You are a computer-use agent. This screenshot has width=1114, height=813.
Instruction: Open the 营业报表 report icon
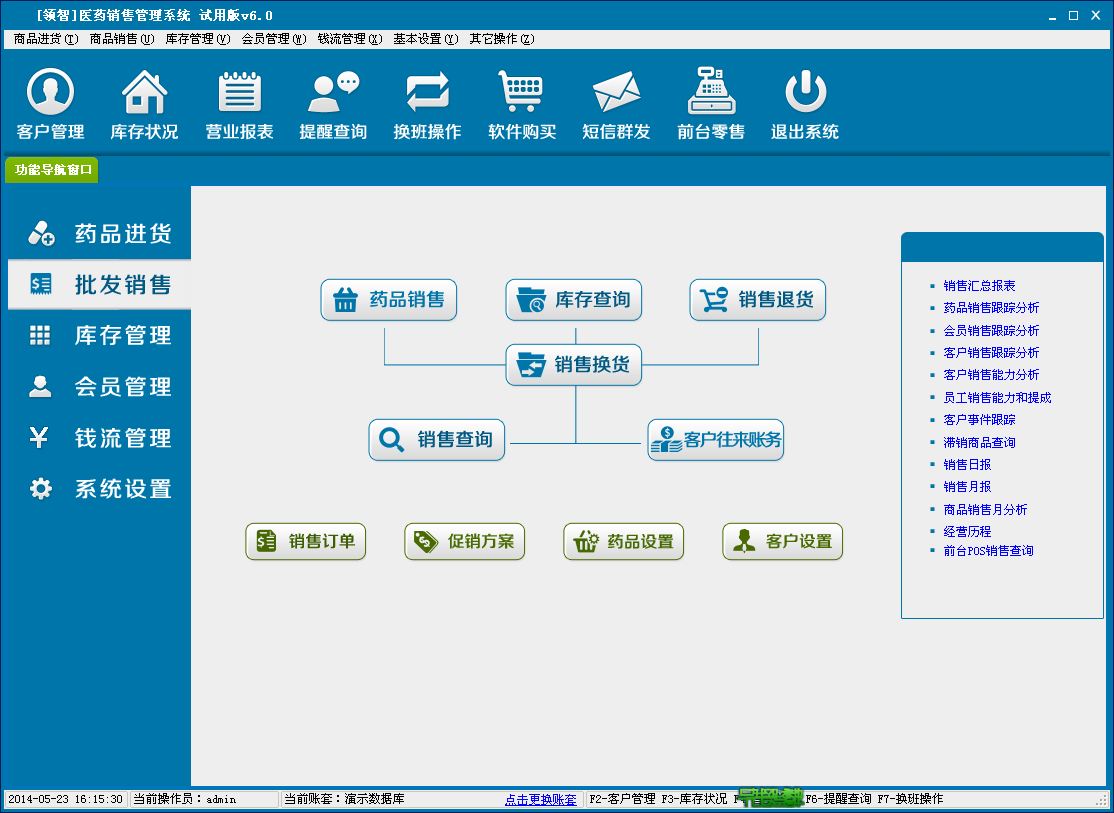click(x=239, y=93)
